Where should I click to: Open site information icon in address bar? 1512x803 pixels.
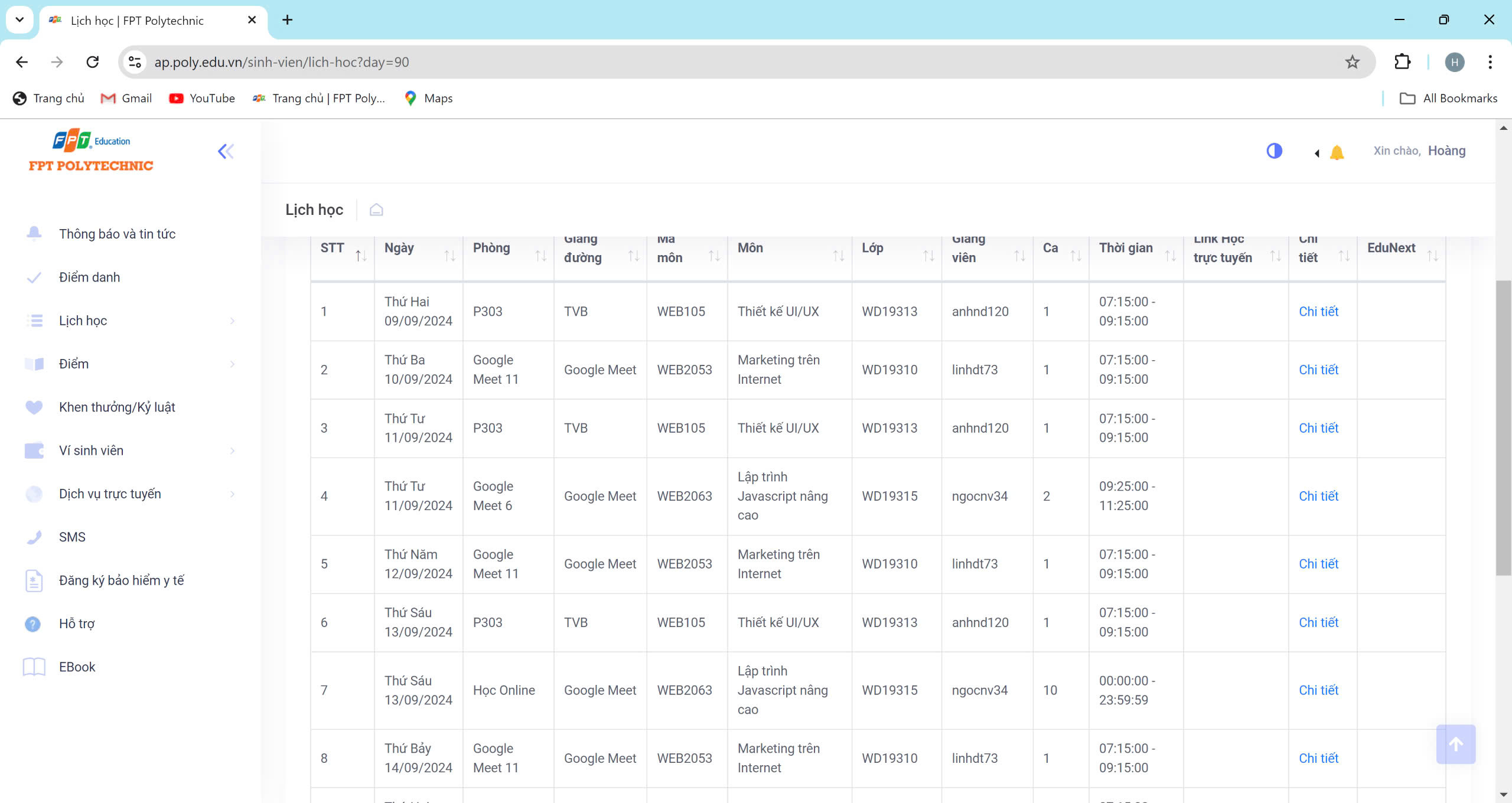point(135,62)
